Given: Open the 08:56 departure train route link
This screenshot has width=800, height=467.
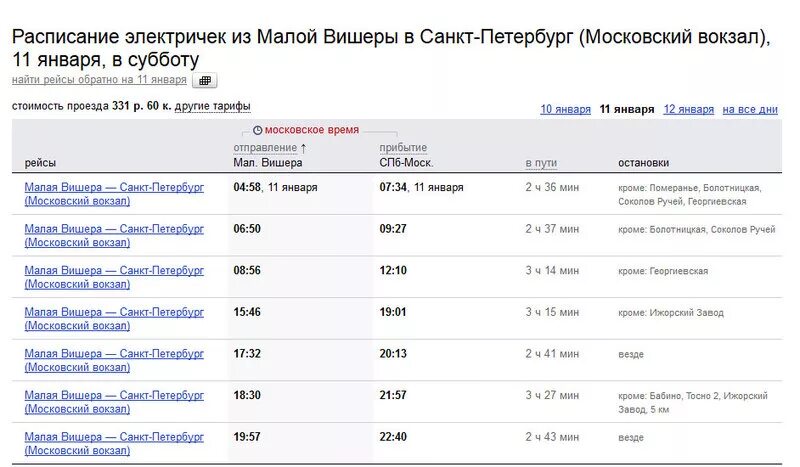Looking at the screenshot, I should click(x=114, y=277).
